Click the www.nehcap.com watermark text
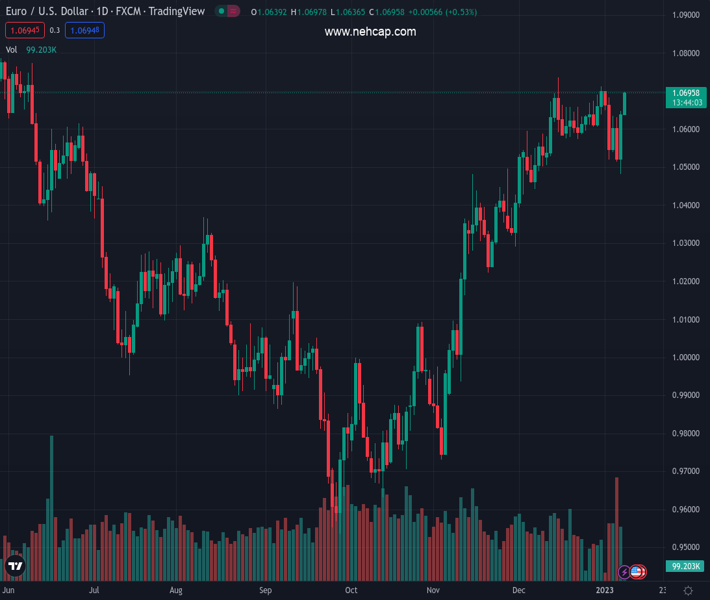The image size is (710, 600). coord(370,32)
